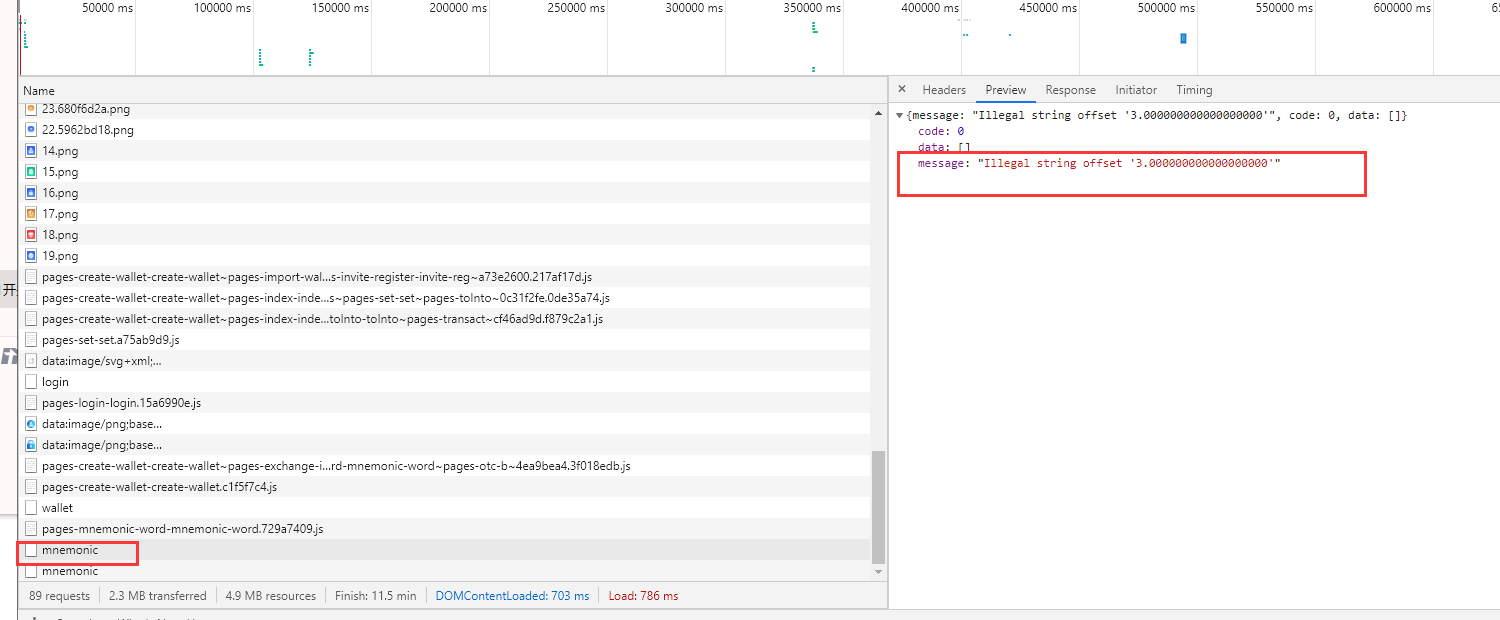Image resolution: width=1500 pixels, height=620 pixels.
Task: Collapse the JSON root object in preview
Action: tap(899, 116)
